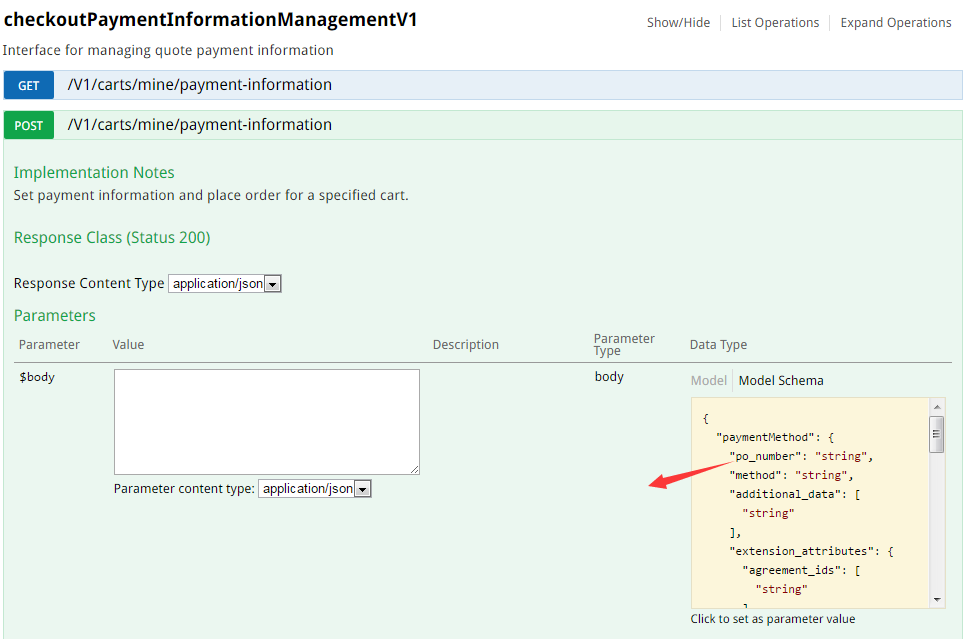Click the $body textarea resize handle
The height and width of the screenshot is (639, 965).
point(414,469)
